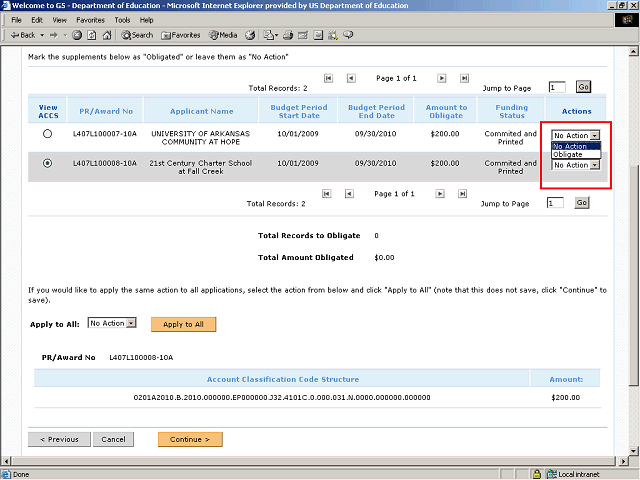The image size is (640, 480).
Task: Select View ACCS radio for University of Arkansas
Action: pos(47,133)
